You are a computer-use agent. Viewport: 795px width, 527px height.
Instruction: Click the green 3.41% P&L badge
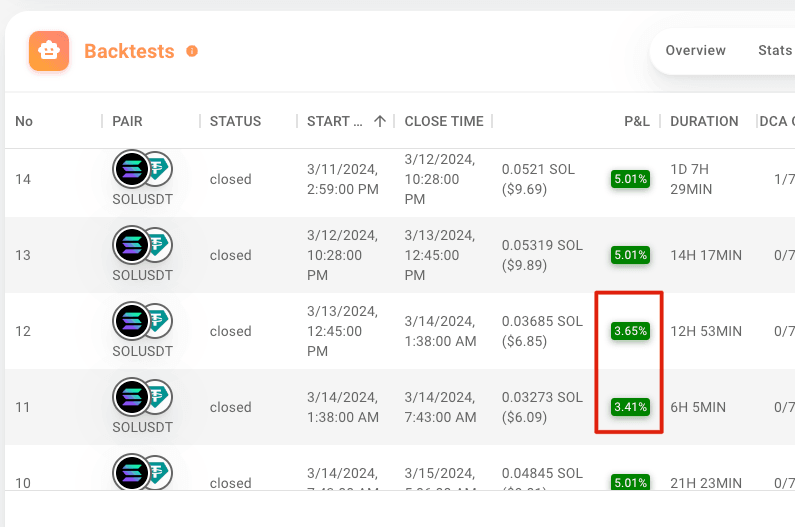click(x=631, y=407)
